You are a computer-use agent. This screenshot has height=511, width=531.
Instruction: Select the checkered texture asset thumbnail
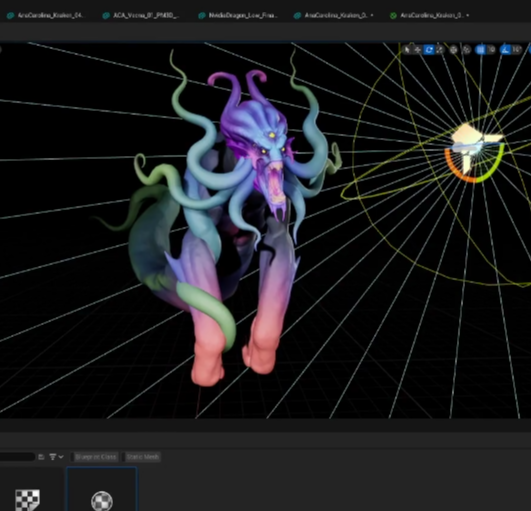click(27, 499)
